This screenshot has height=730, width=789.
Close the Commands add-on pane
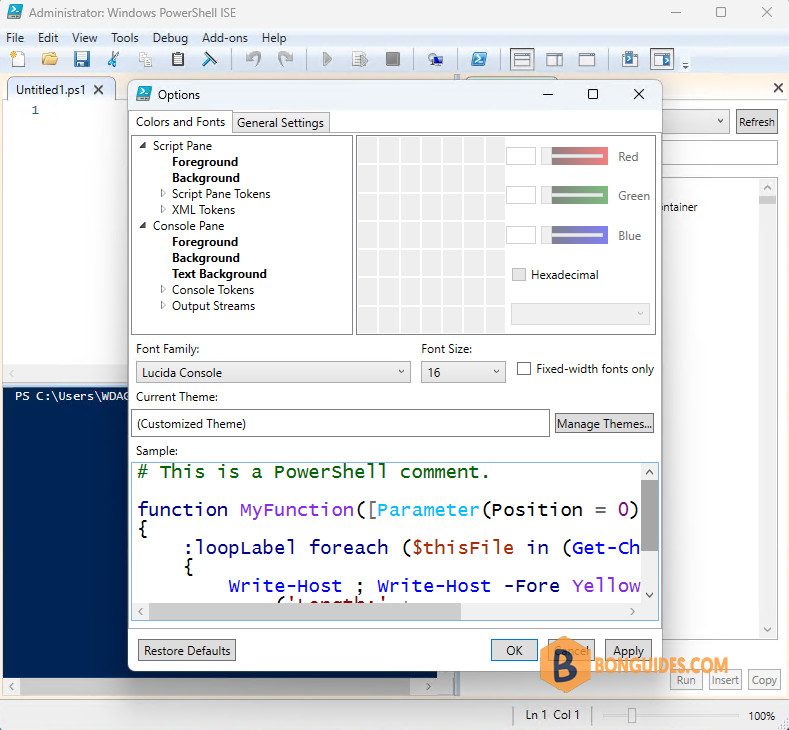778,88
